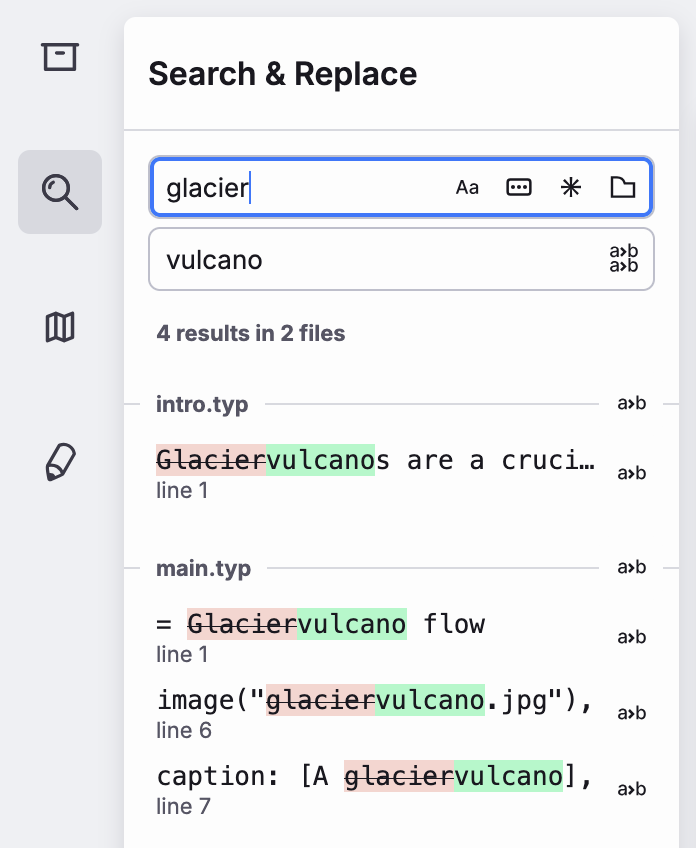Image resolution: width=696 pixels, height=848 pixels.
Task: Replace match in 'Glaciers are a cruci…' row
Action: tap(632, 473)
